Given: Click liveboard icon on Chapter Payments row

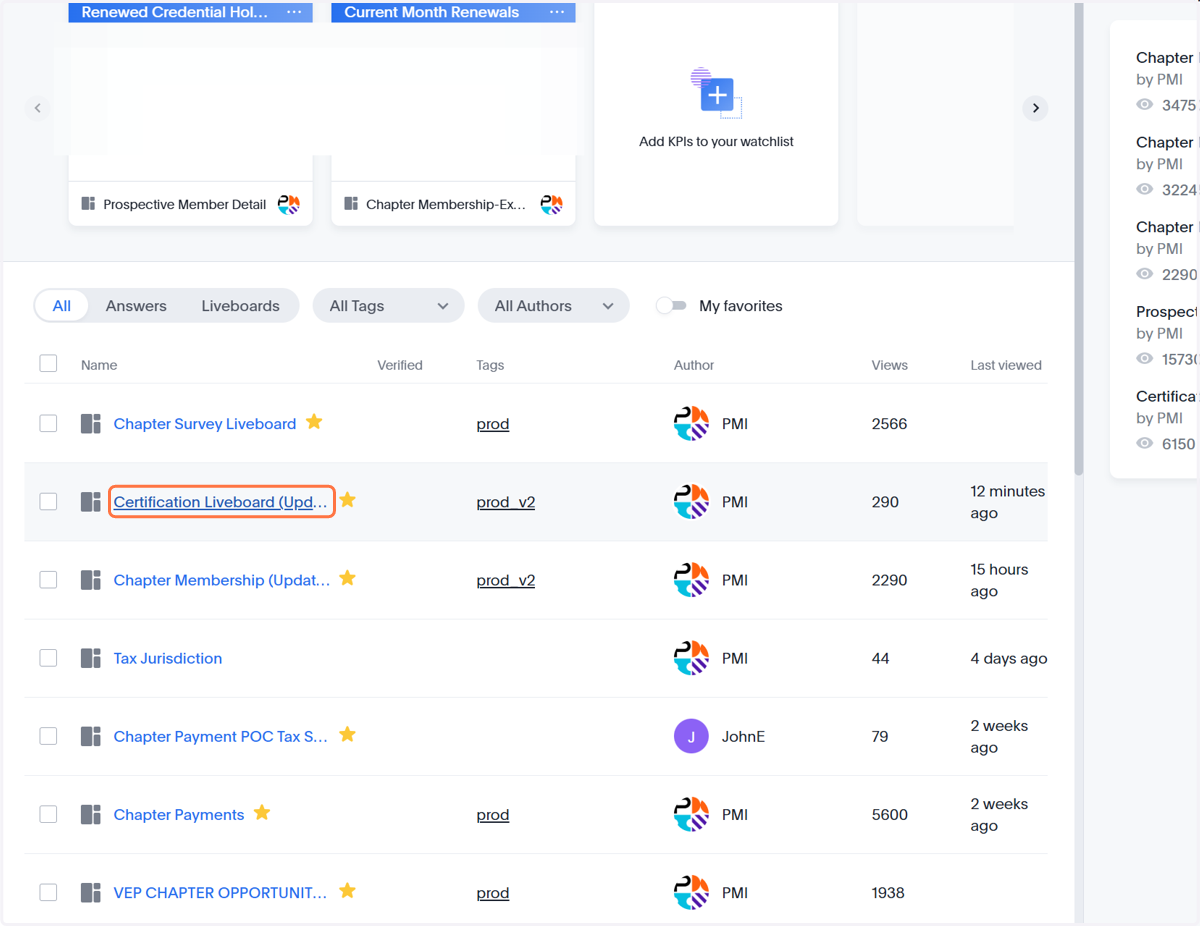Looking at the screenshot, I should coord(91,815).
